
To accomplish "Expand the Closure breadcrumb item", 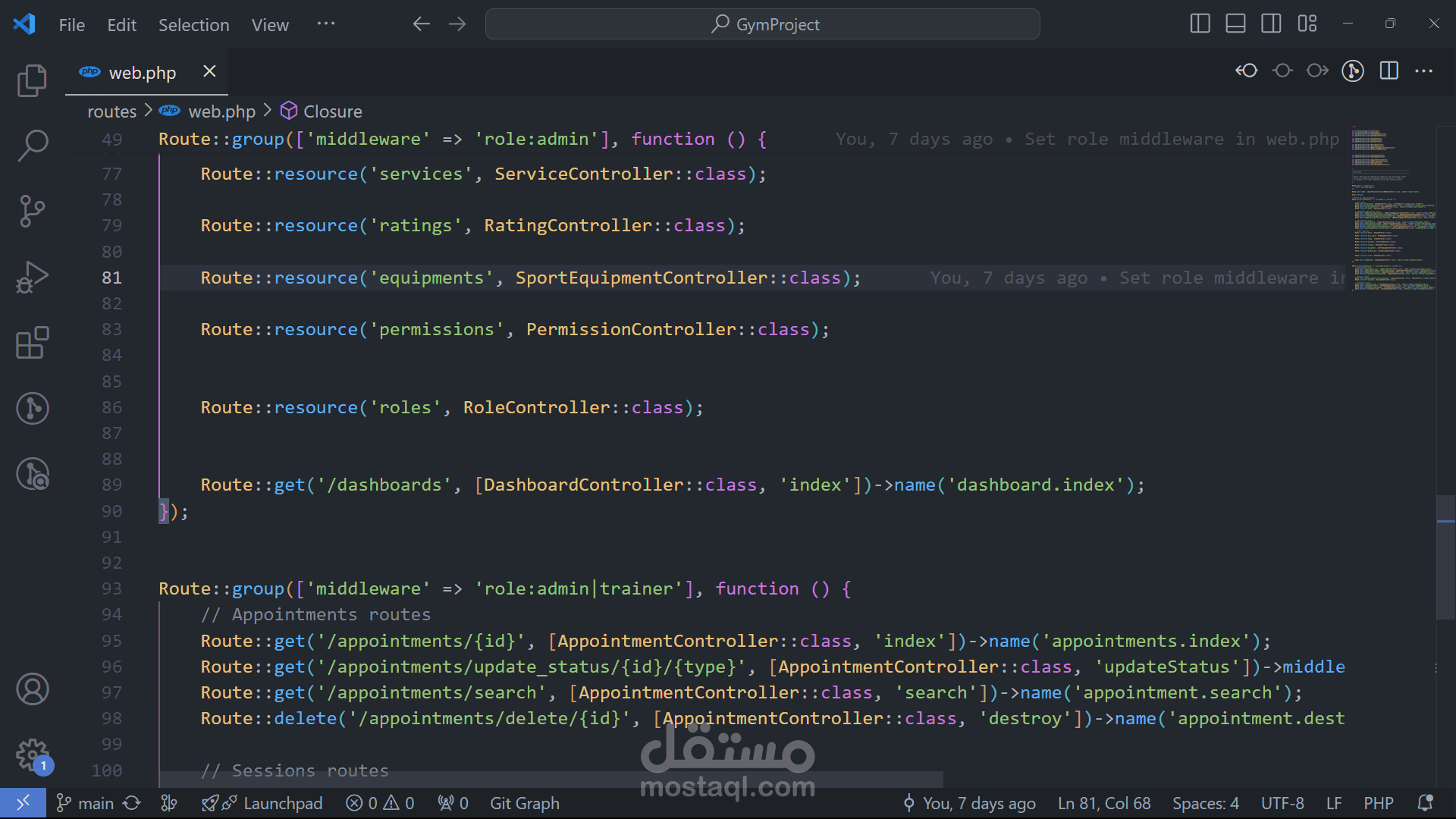I will point(332,111).
